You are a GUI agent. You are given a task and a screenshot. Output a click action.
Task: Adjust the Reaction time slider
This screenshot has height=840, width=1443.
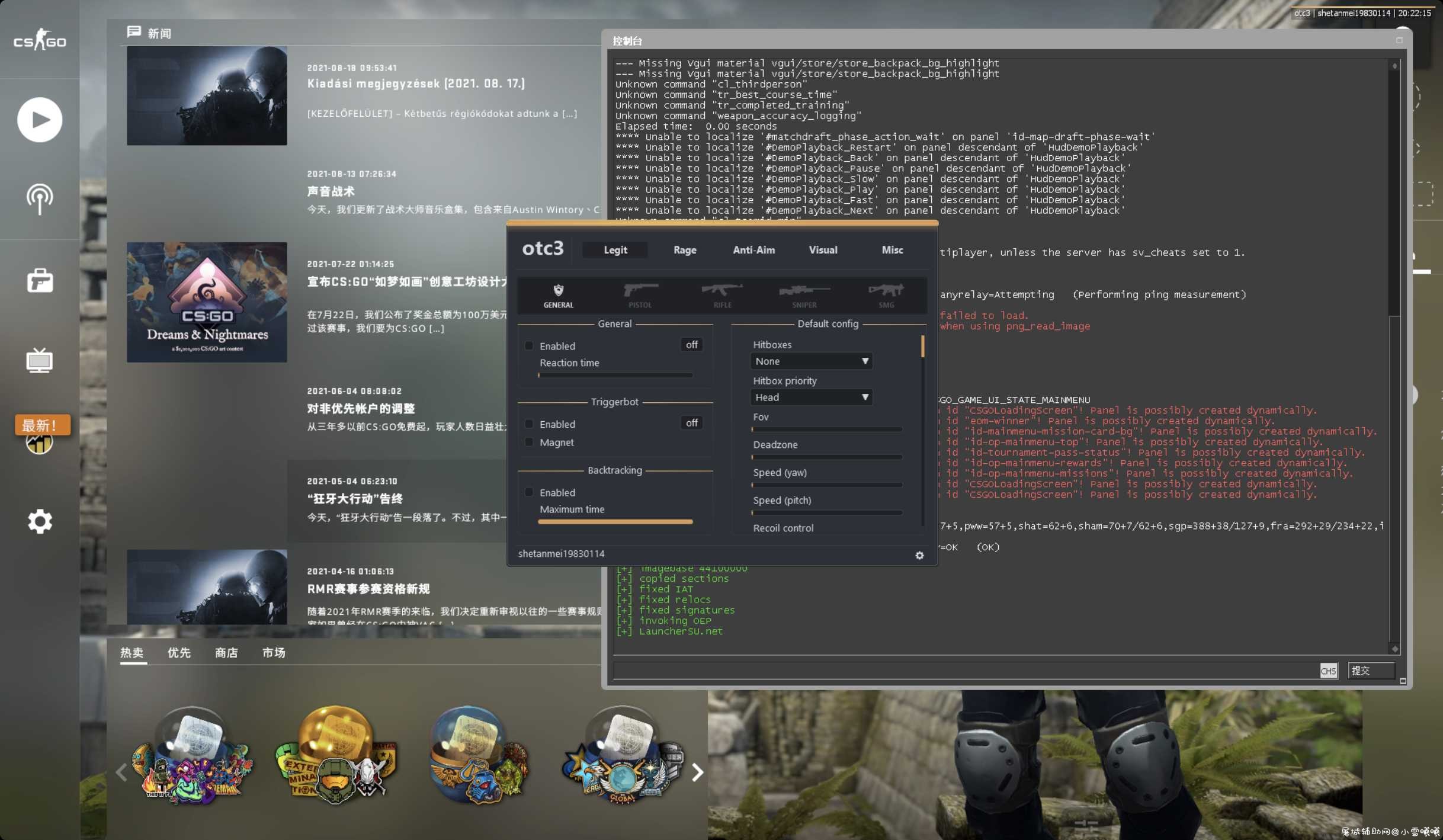tap(615, 375)
